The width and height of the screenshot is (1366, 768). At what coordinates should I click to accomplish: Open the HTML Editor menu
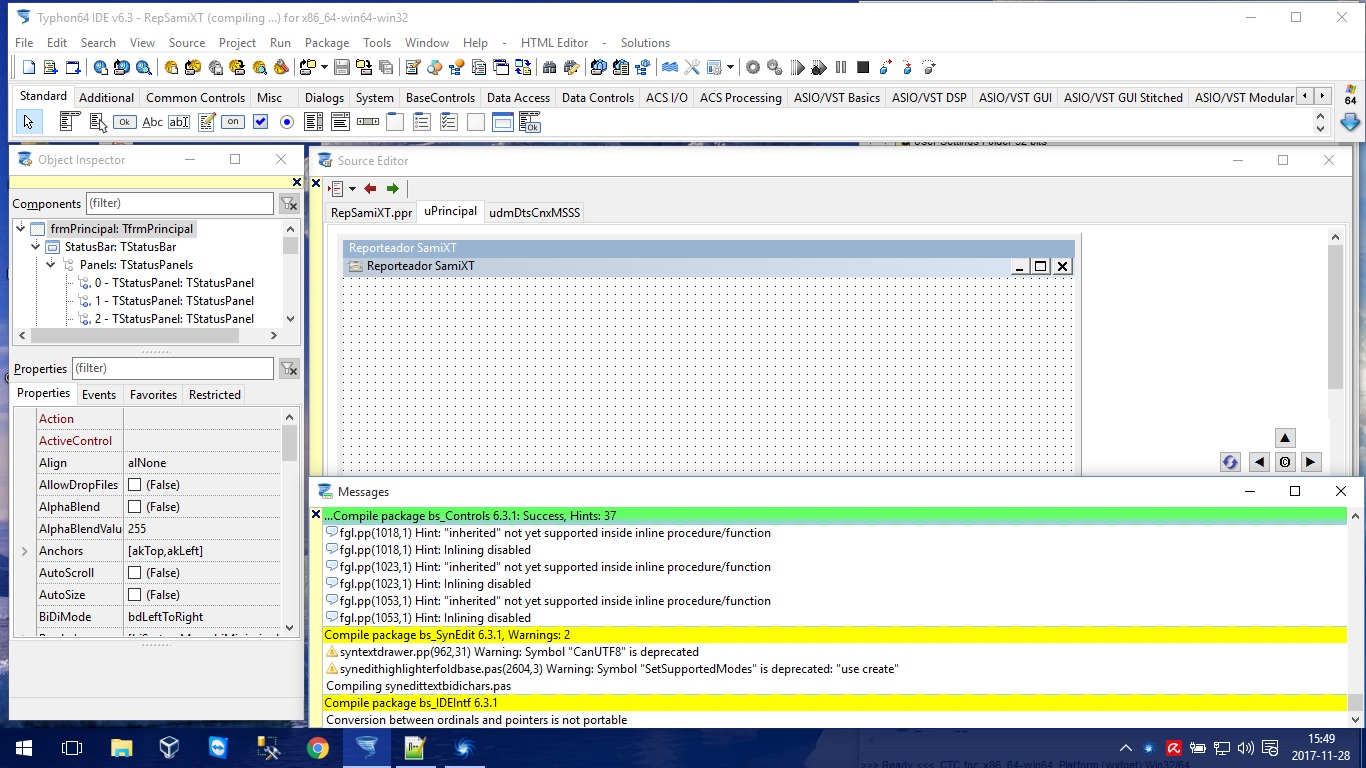(x=554, y=43)
